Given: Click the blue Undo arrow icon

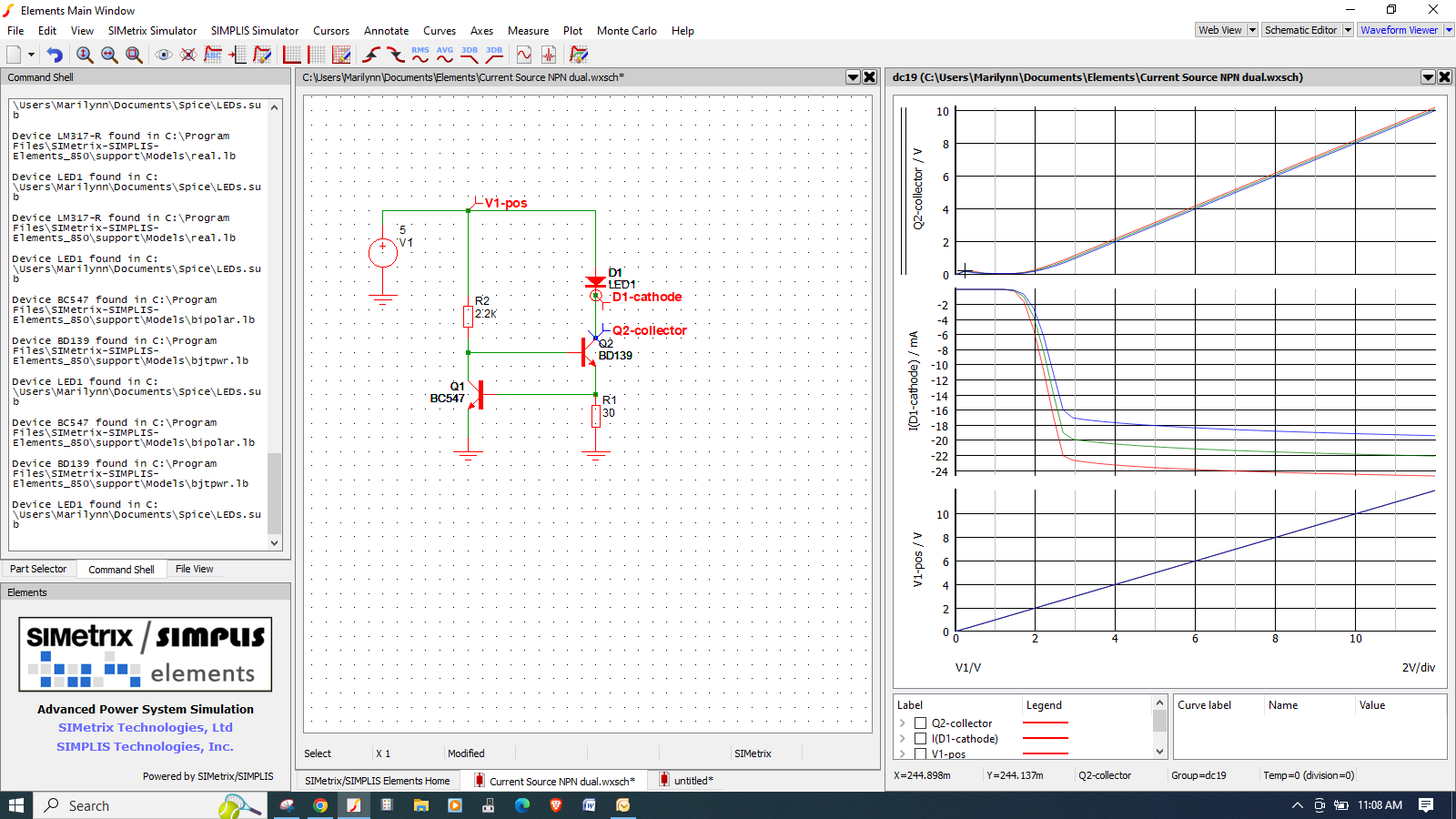Looking at the screenshot, I should point(55,55).
